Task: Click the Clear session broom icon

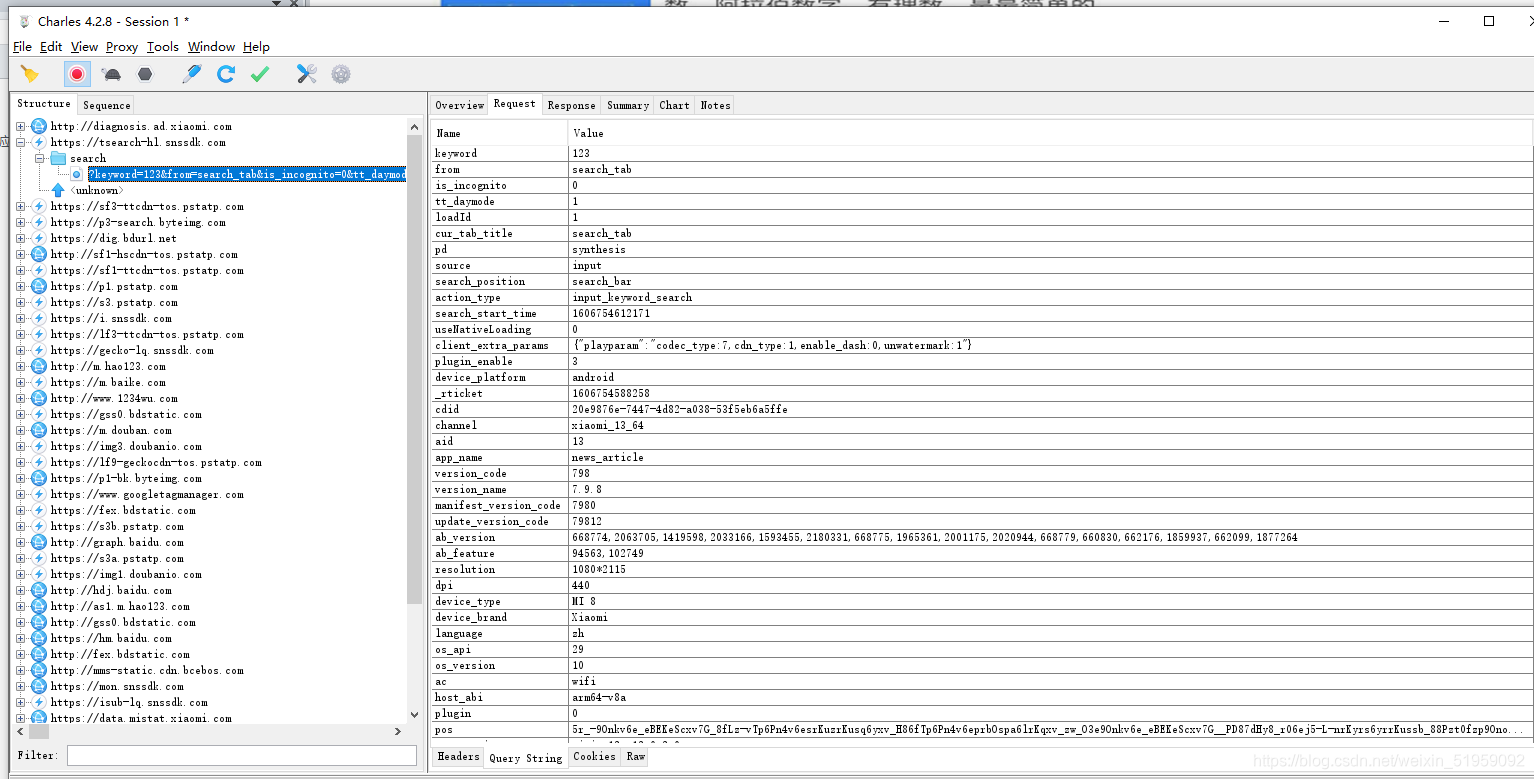Action: coord(29,74)
